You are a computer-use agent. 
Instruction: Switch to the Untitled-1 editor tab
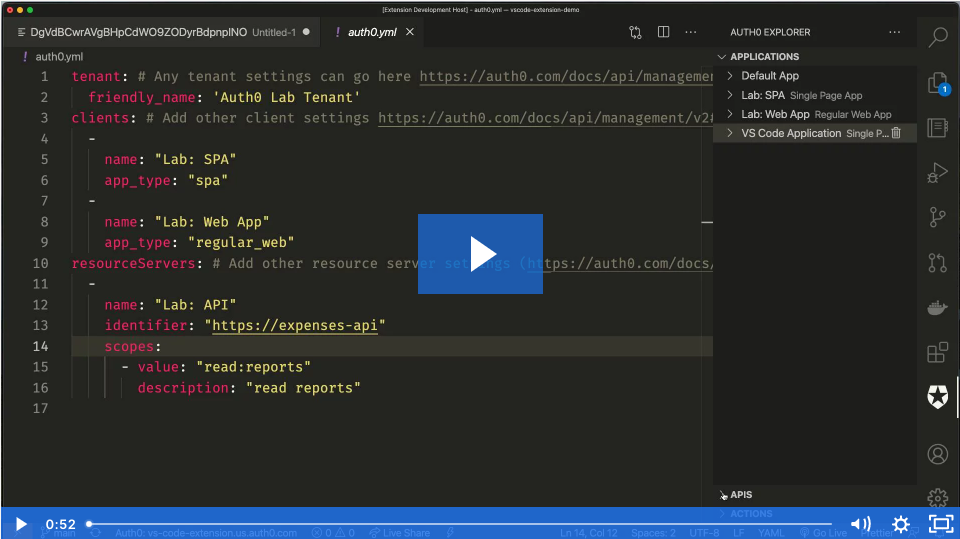pos(164,32)
